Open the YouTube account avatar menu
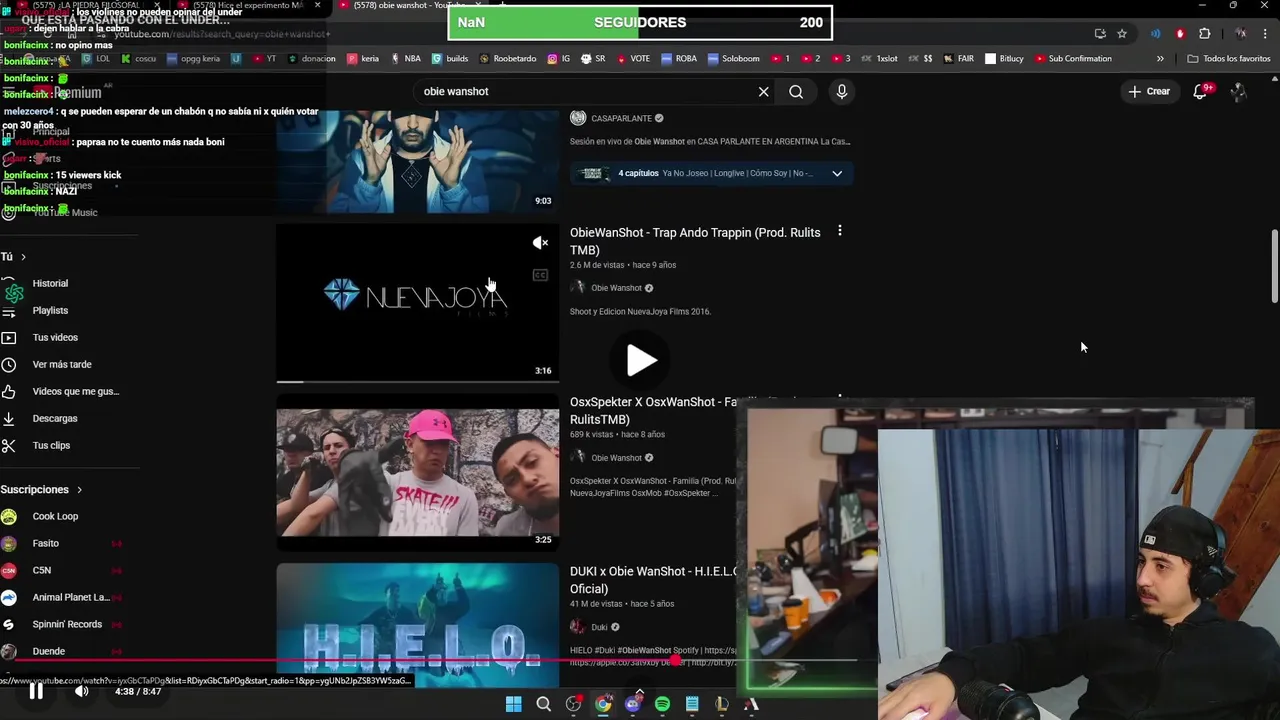The width and height of the screenshot is (1280, 720). (1238, 92)
